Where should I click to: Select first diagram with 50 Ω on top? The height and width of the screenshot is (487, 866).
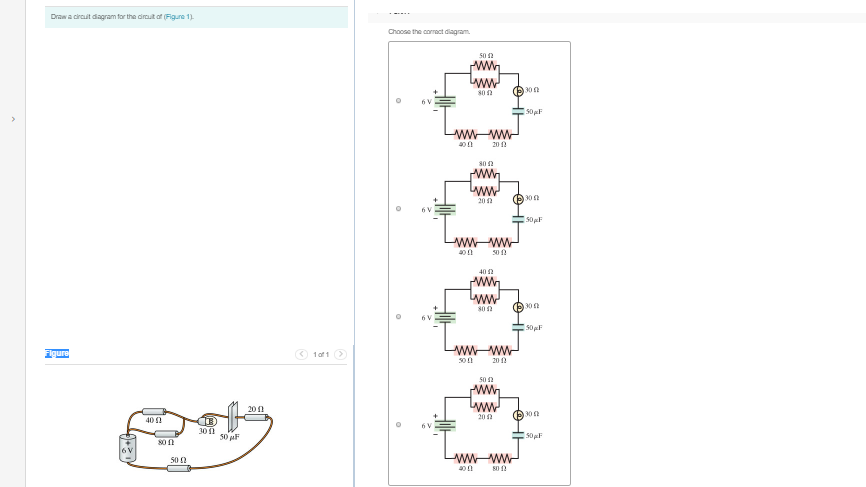click(398, 100)
